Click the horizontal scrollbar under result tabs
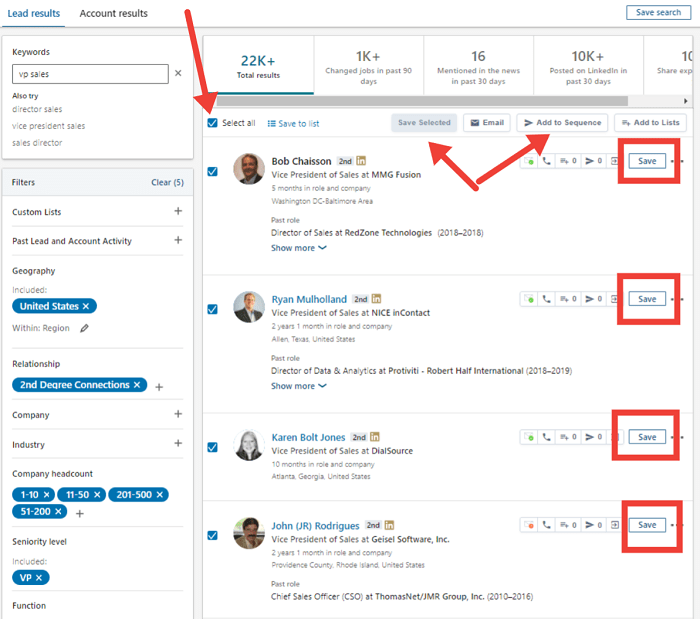 [x=420, y=100]
